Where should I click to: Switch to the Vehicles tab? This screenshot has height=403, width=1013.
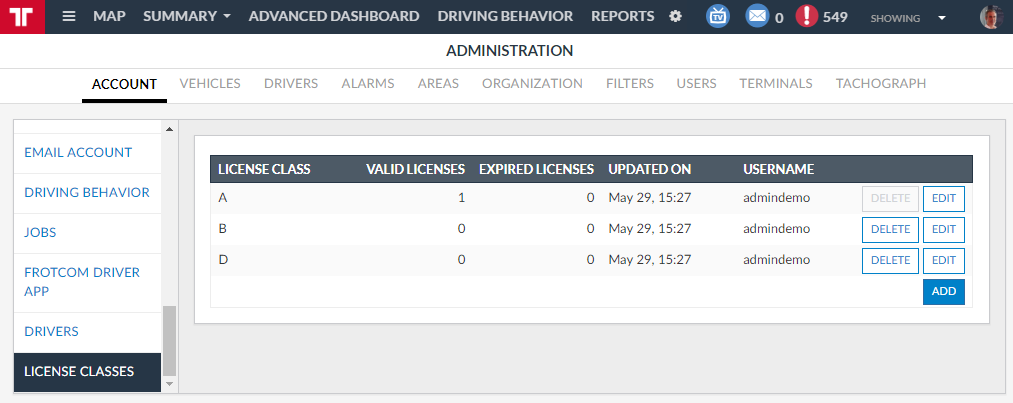(210, 84)
